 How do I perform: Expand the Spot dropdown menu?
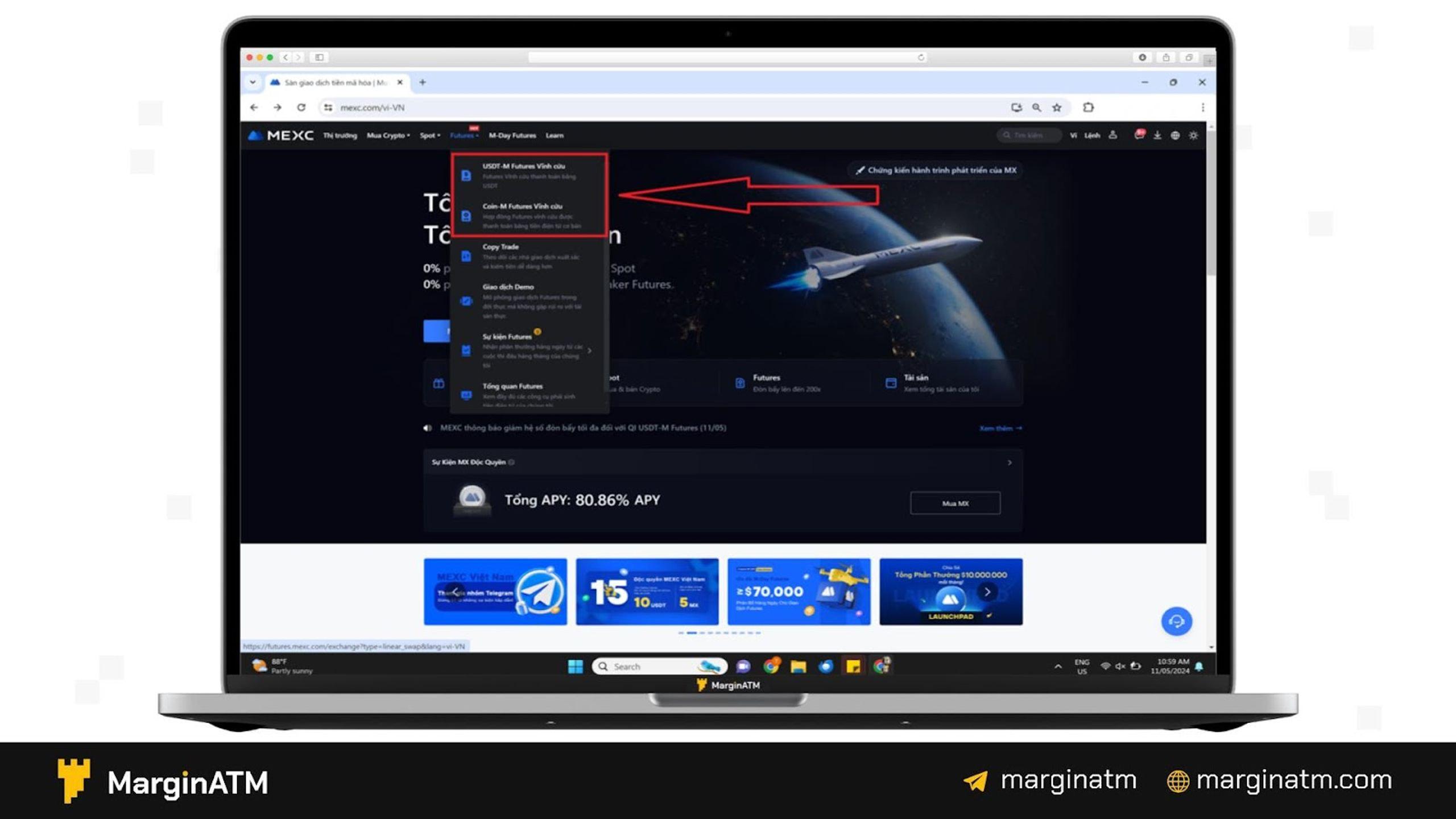(429, 135)
